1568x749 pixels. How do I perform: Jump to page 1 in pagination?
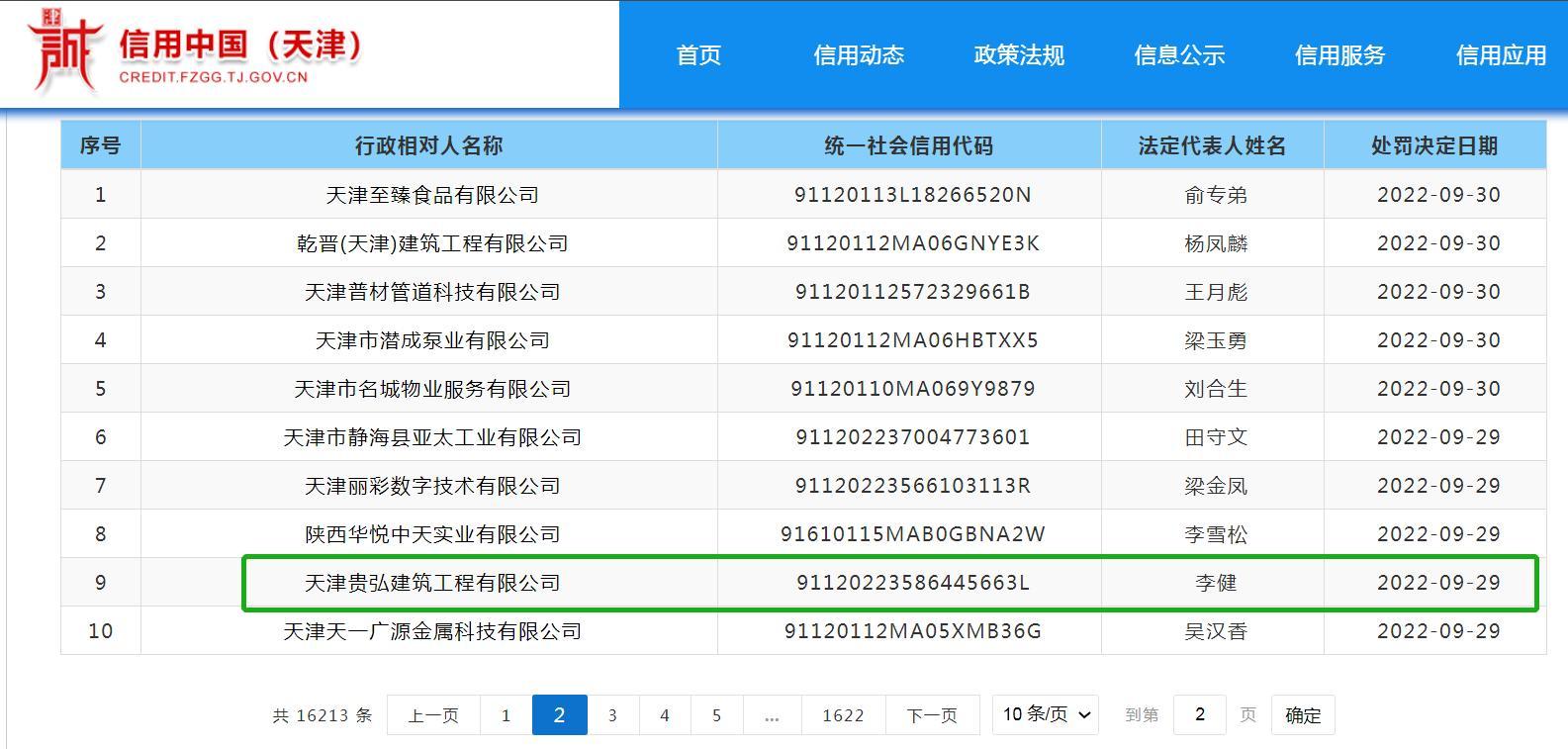click(x=506, y=715)
